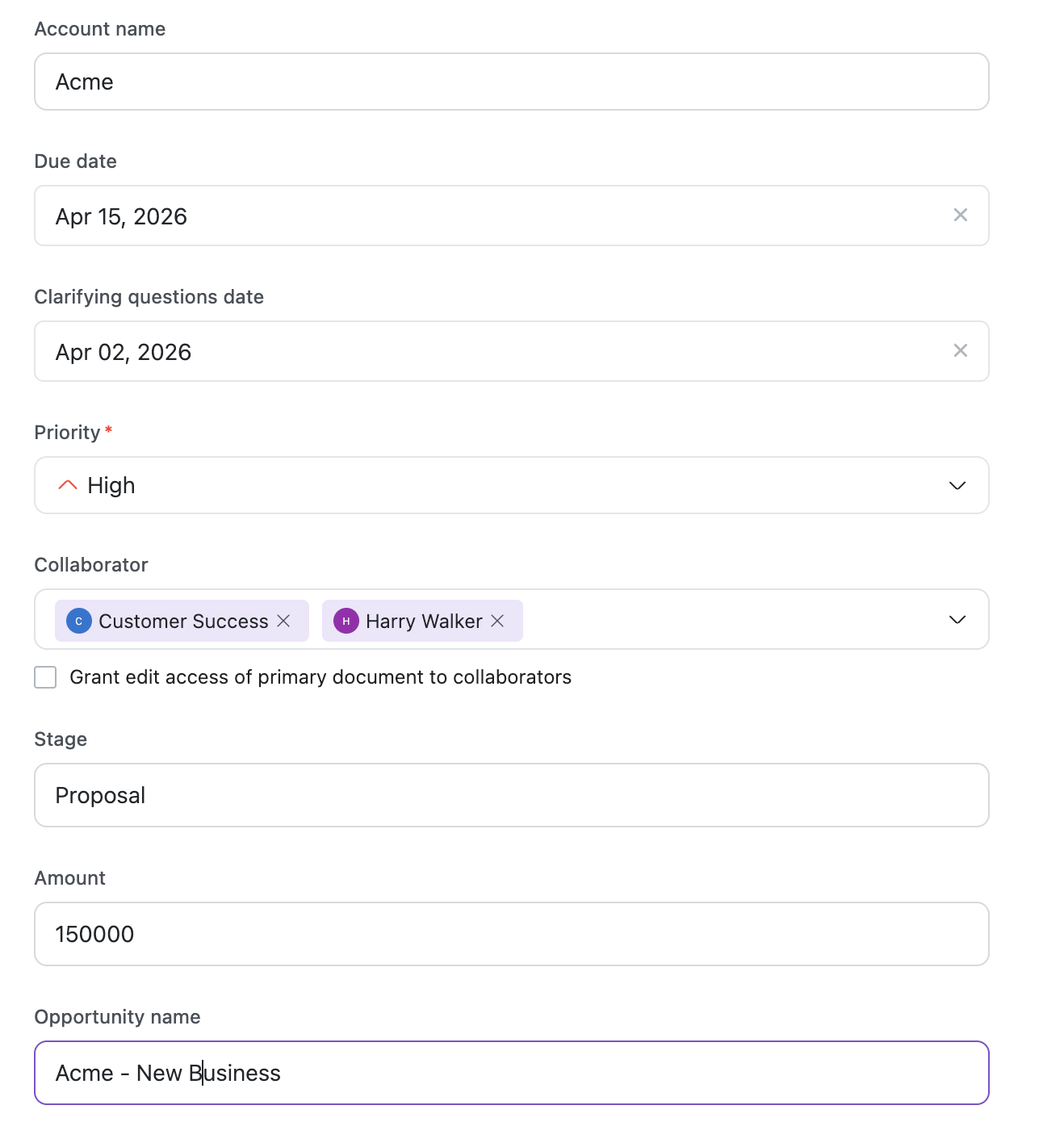The width and height of the screenshot is (1064, 1143).
Task: Clear the Due date value
Action: coord(960,215)
